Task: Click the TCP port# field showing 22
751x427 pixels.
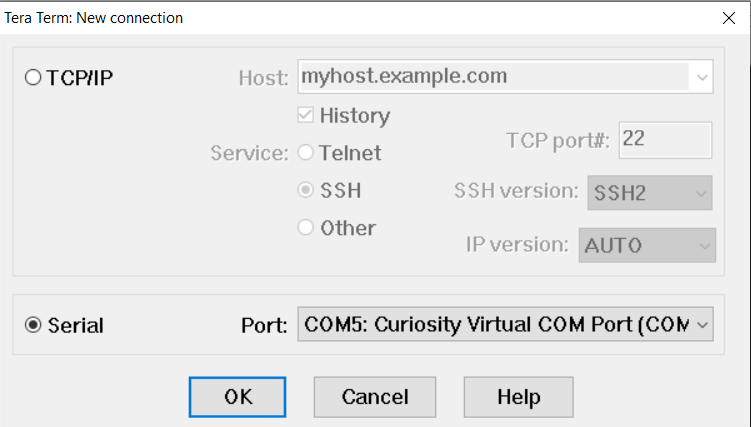Action: 665,140
